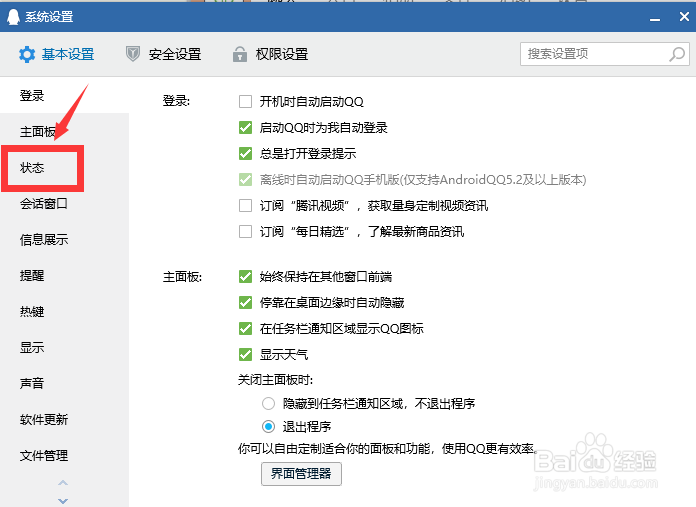Viewport: 696px width, 507px height.
Task: Uncheck the 显示天气 checkbox
Action: [x=245, y=354]
